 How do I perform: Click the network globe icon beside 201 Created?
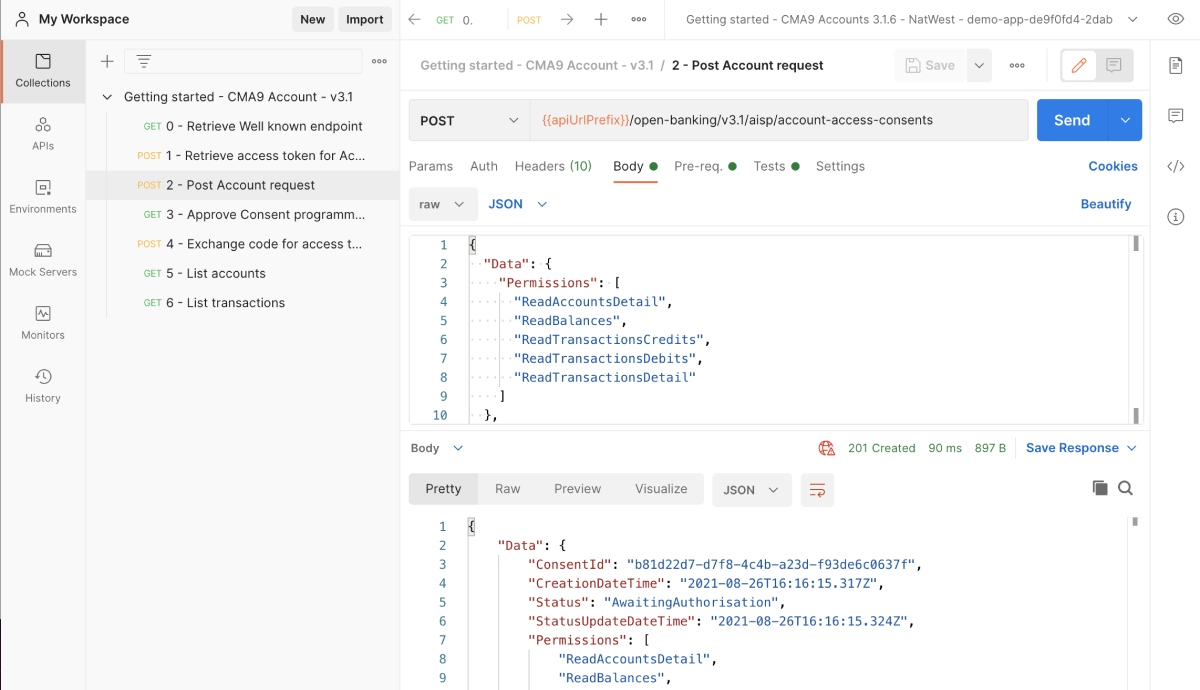coord(826,448)
